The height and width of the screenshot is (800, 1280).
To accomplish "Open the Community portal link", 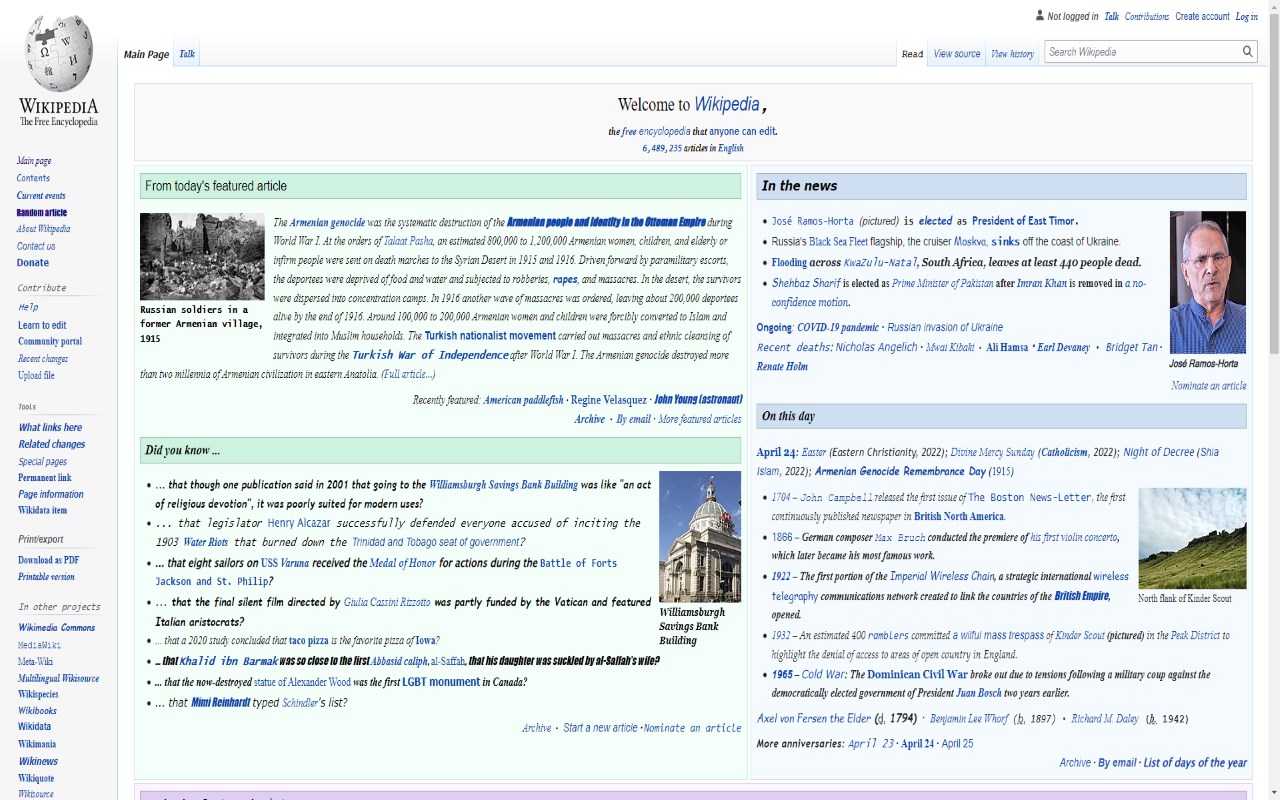I will coord(50,342).
